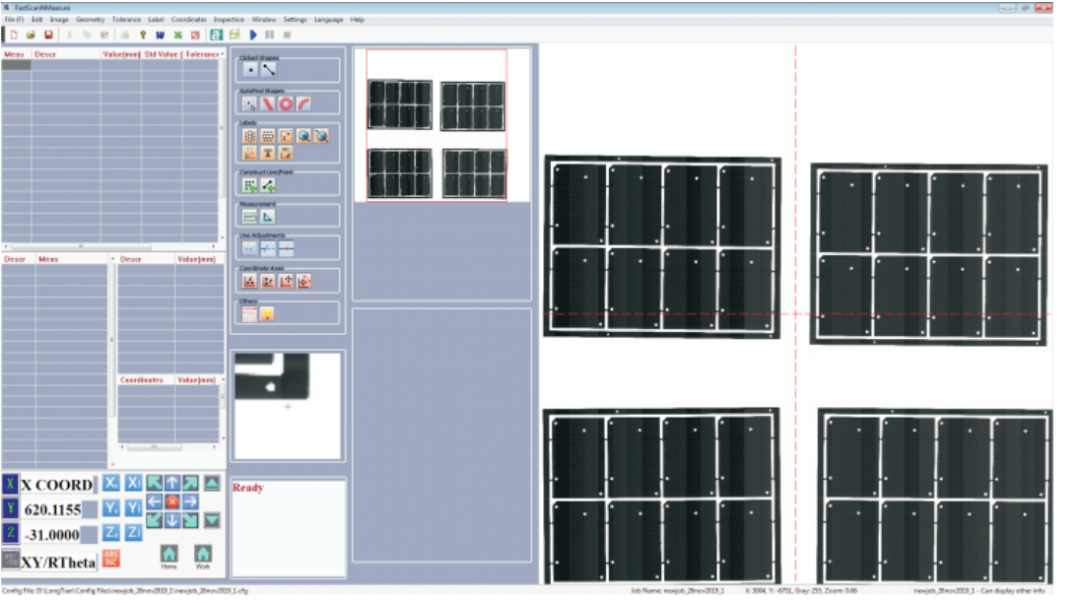The width and height of the screenshot is (1080, 603).
Task: Select the angle measurement triangle tool
Action: 268,217
